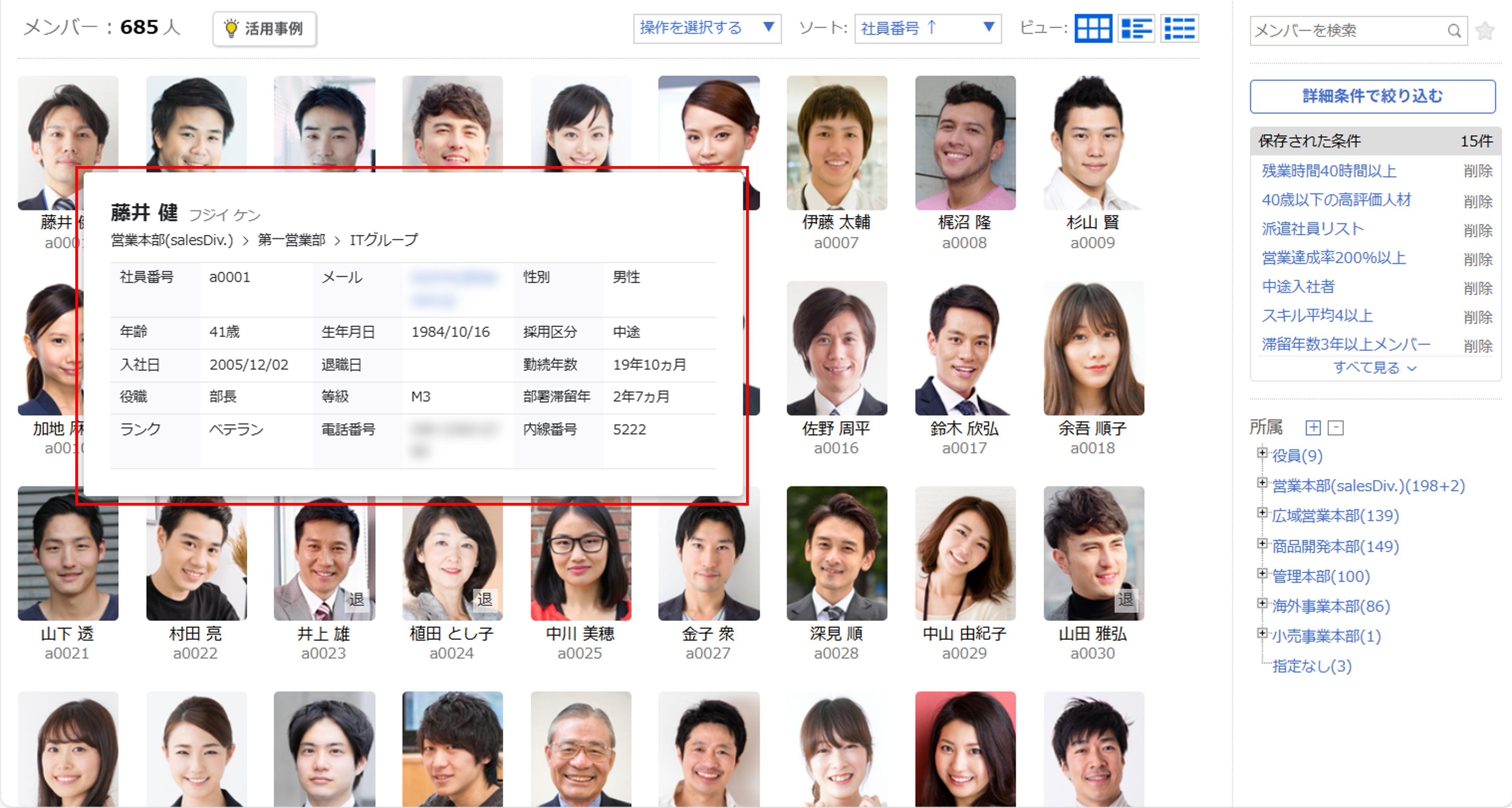Select 管理本部(100) in department tree
1512x808 pixels.
point(1321,576)
